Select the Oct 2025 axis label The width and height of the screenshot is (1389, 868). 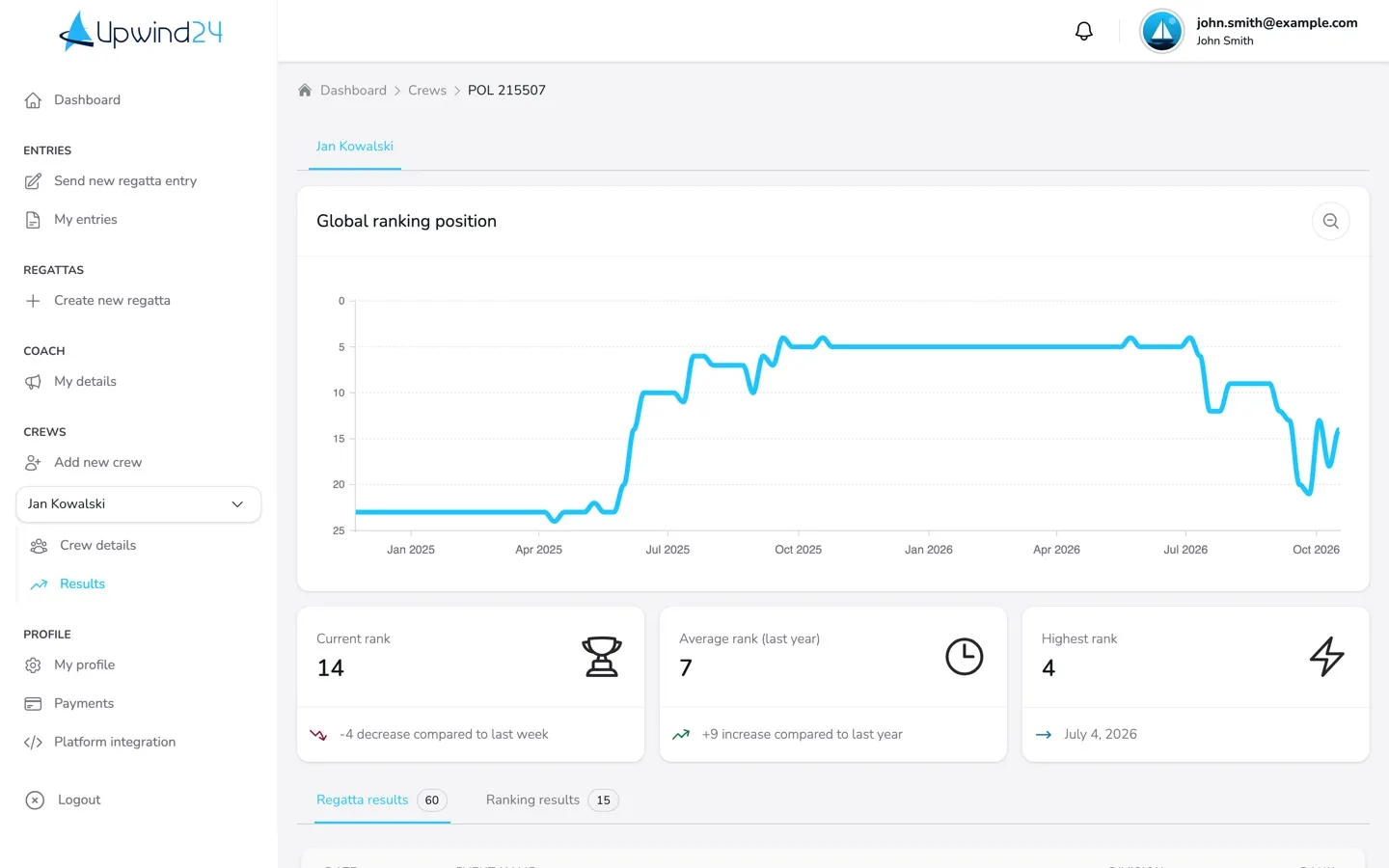[799, 550]
